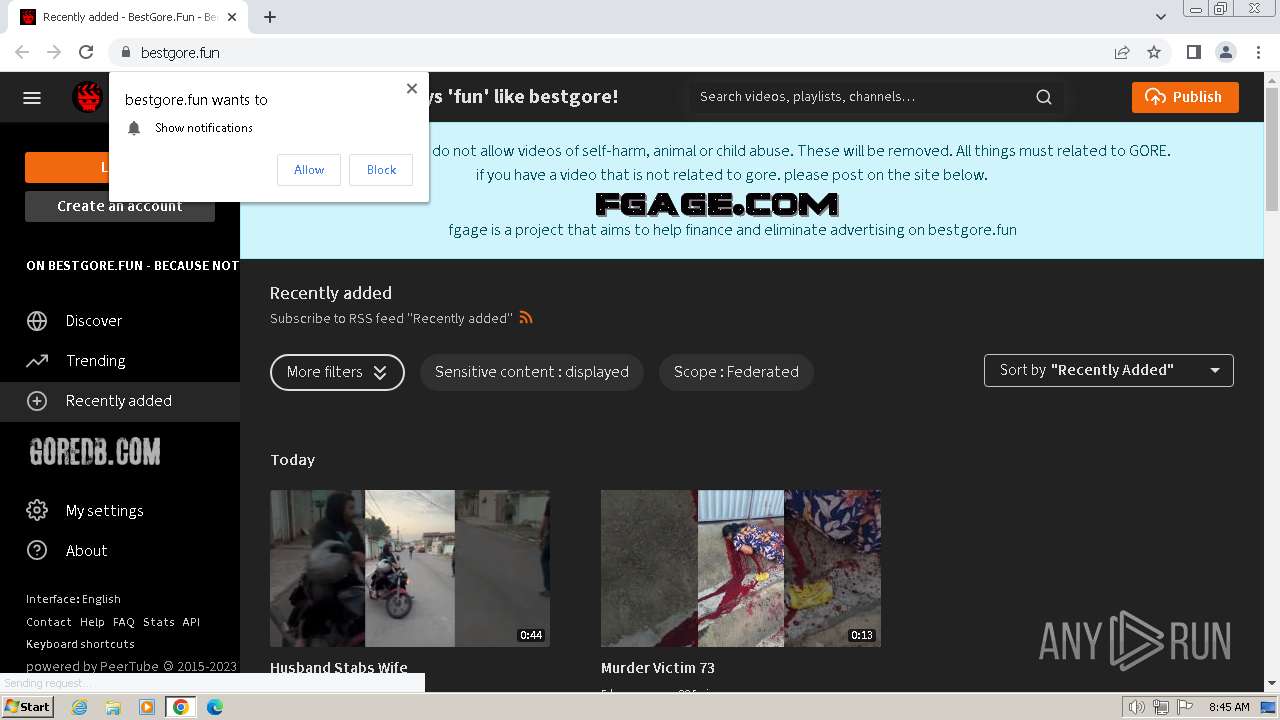The height and width of the screenshot is (720, 1280).
Task: Reload the page
Action: (x=86, y=52)
